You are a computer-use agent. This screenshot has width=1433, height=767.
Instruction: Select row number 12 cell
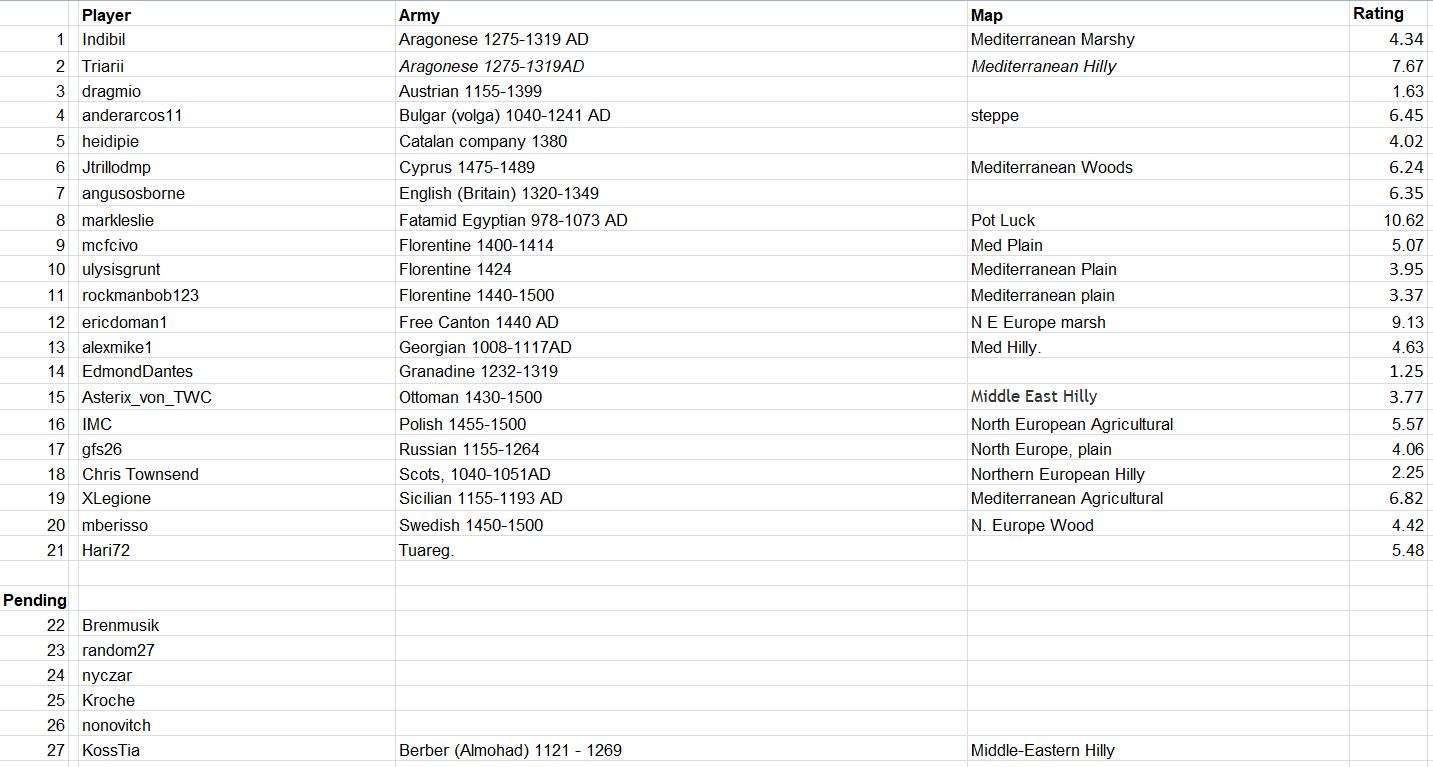point(39,322)
